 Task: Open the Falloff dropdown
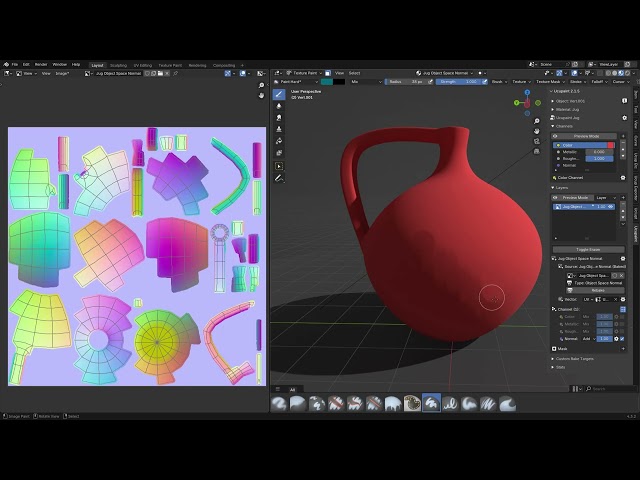coord(599,82)
